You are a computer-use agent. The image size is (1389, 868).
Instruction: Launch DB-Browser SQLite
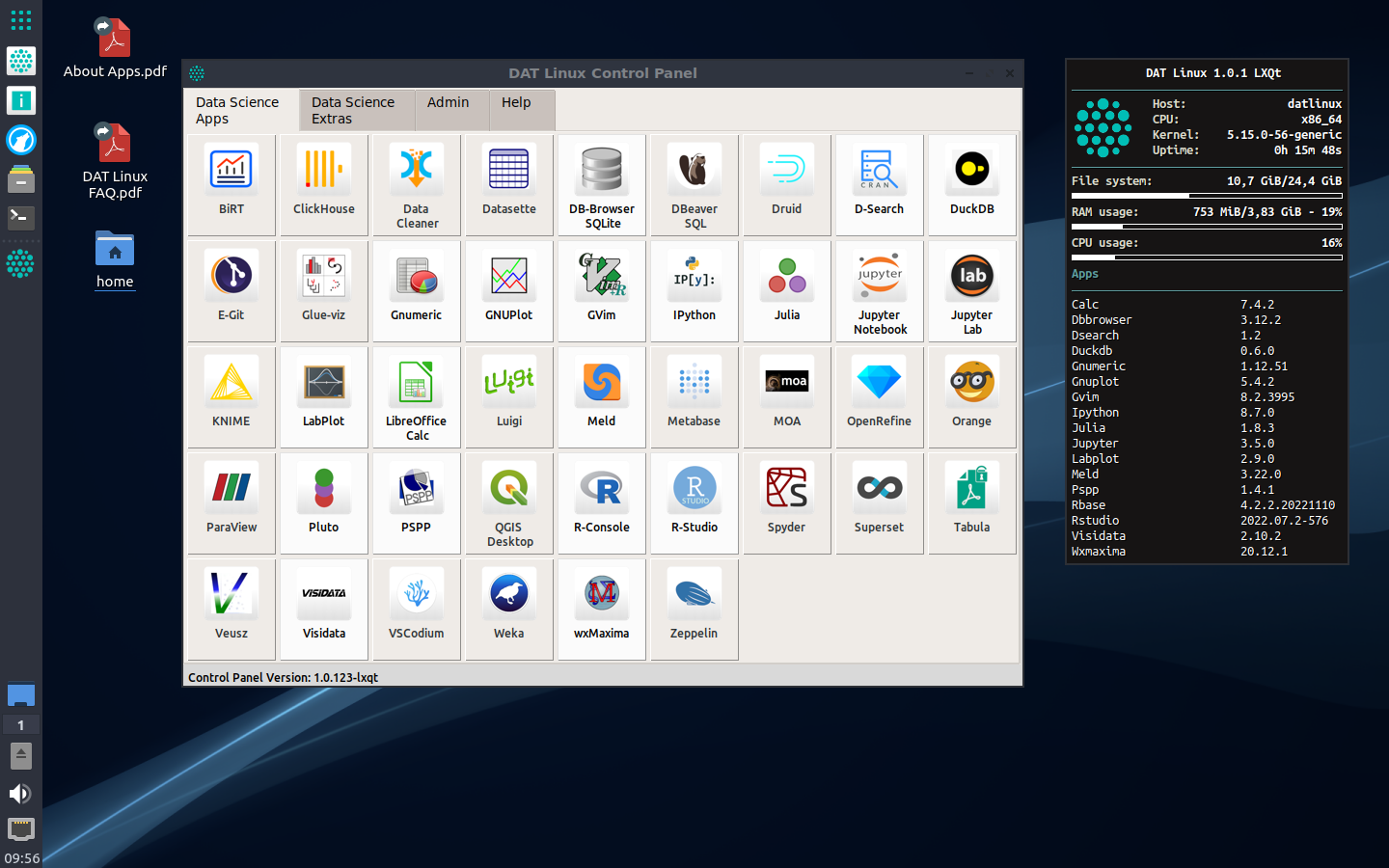(602, 185)
